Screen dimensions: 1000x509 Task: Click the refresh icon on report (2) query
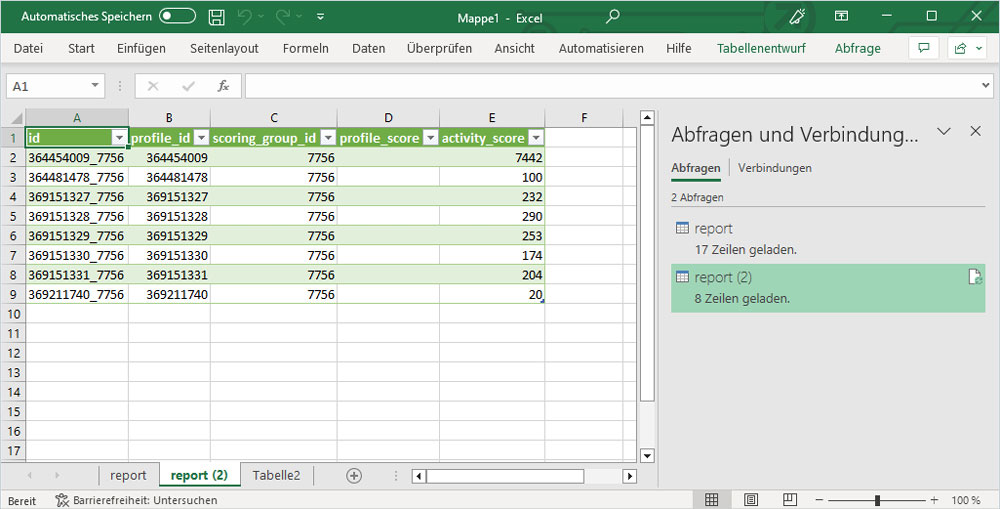(x=974, y=277)
